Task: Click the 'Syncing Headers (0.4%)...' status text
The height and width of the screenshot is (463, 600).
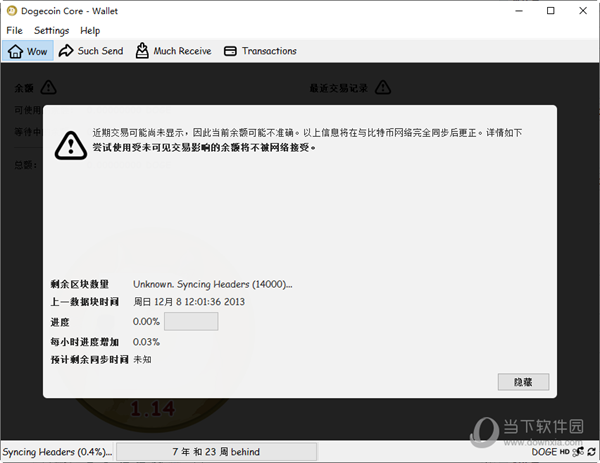Action: [x=57, y=452]
